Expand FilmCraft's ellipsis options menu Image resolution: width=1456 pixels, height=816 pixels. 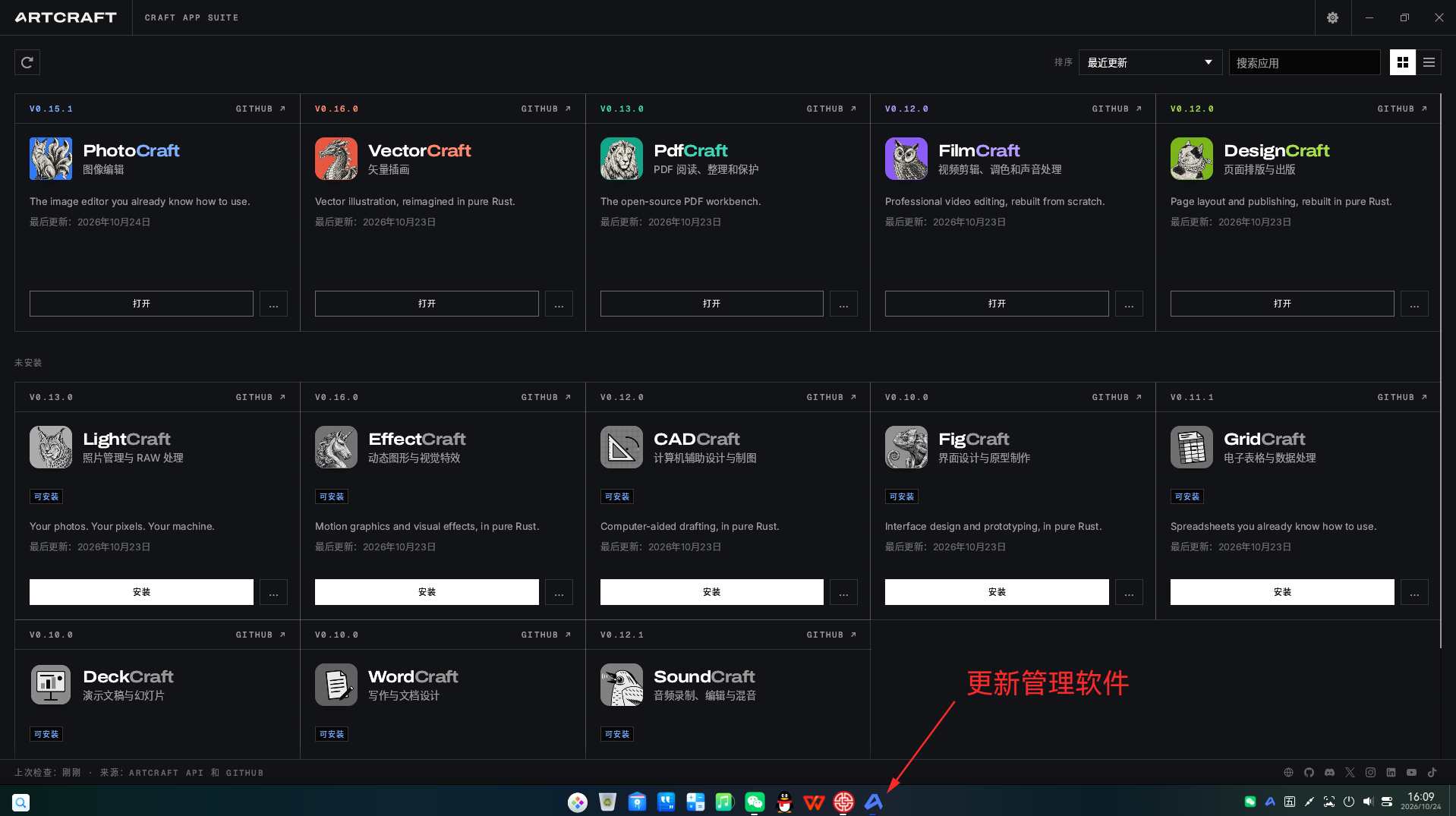(x=1129, y=304)
